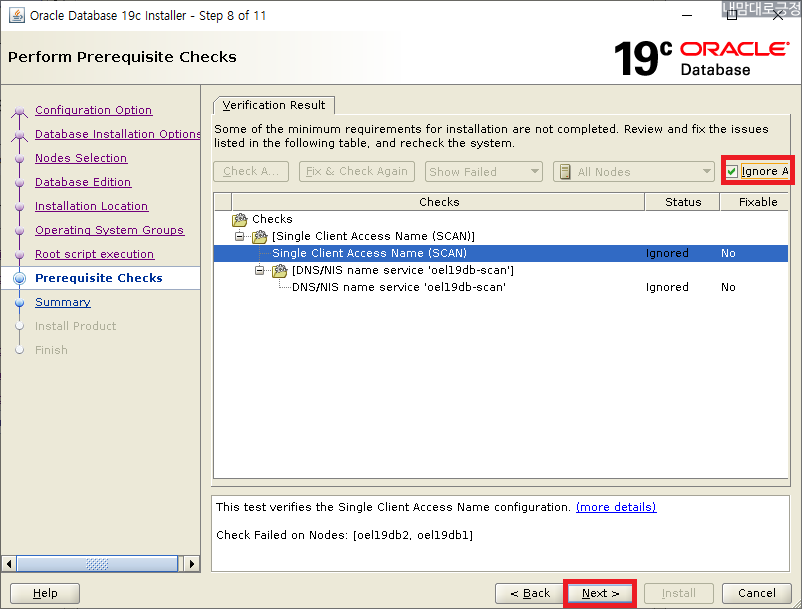
Task: Open the more details link
Action: coord(616,507)
